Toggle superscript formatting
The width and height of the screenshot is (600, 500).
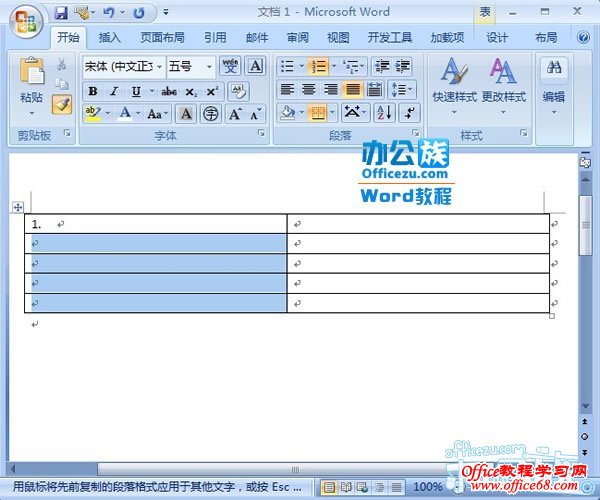pyautogui.click(x=212, y=91)
